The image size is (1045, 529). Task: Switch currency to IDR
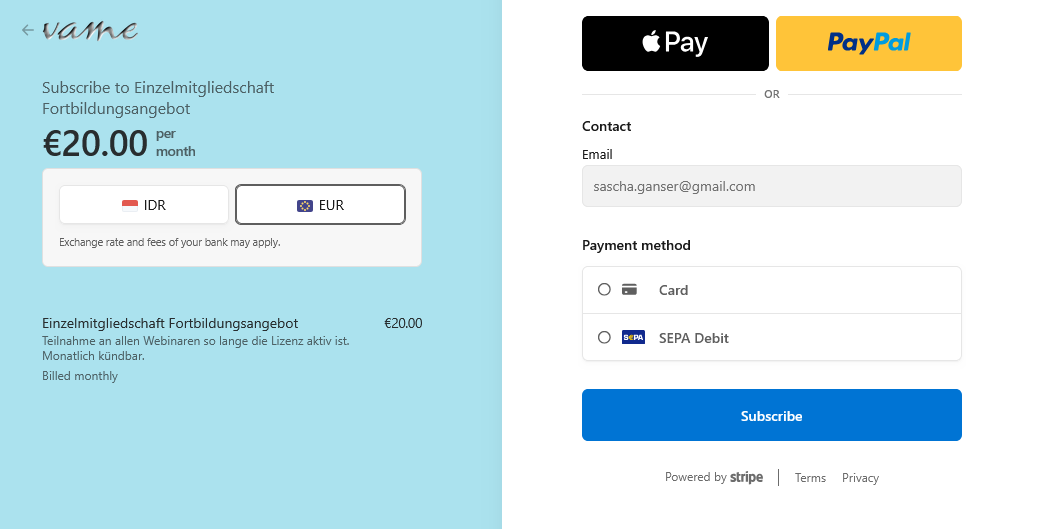click(x=144, y=205)
